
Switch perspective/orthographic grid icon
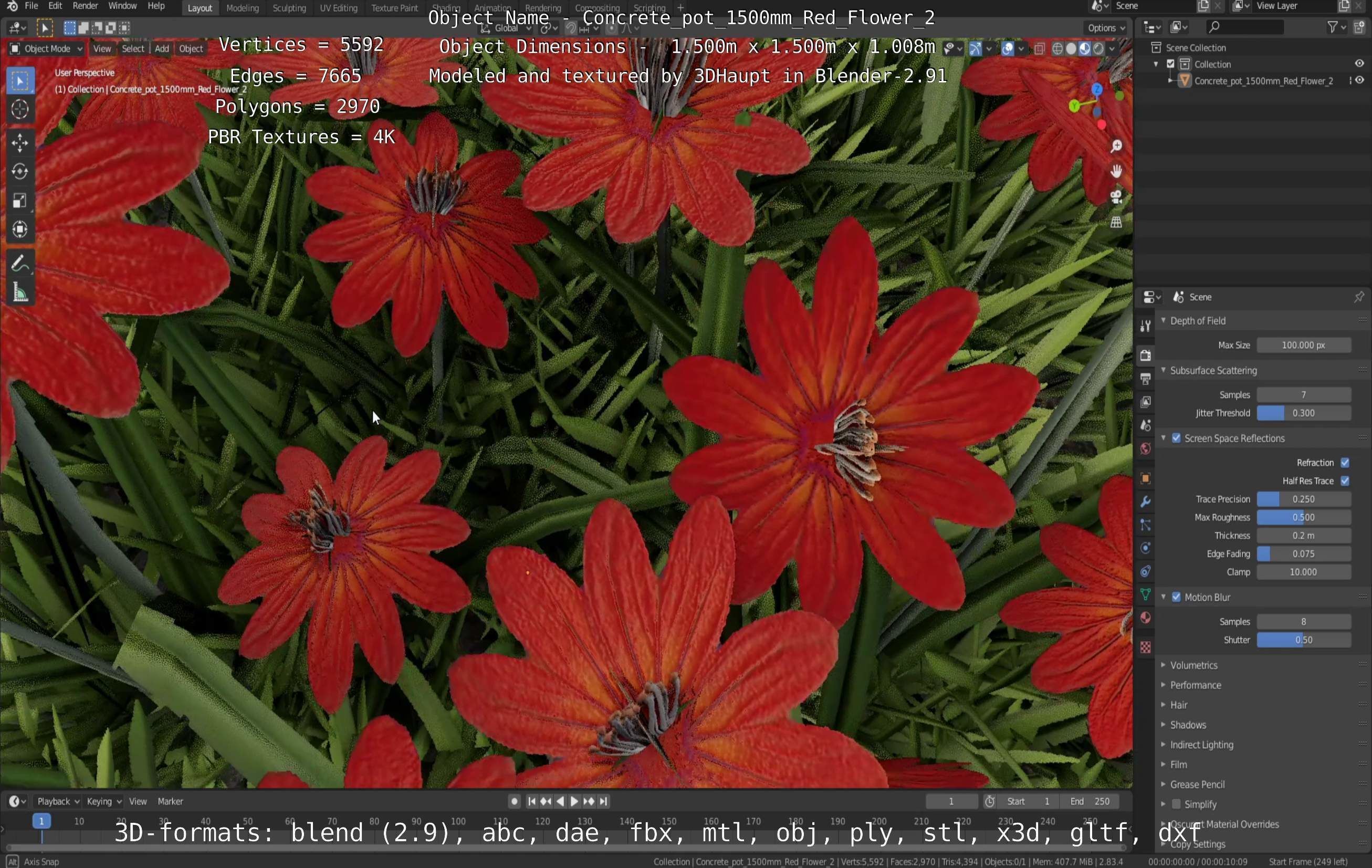tap(1116, 222)
